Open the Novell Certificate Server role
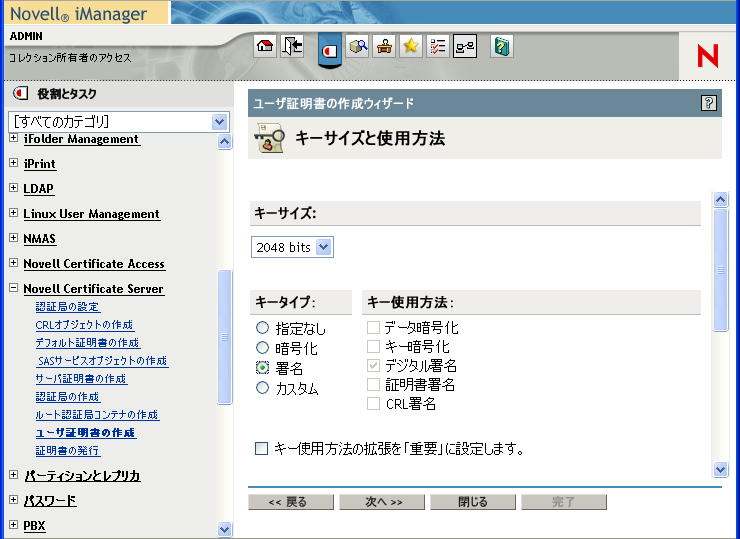The width and height of the screenshot is (740, 539). click(93, 289)
